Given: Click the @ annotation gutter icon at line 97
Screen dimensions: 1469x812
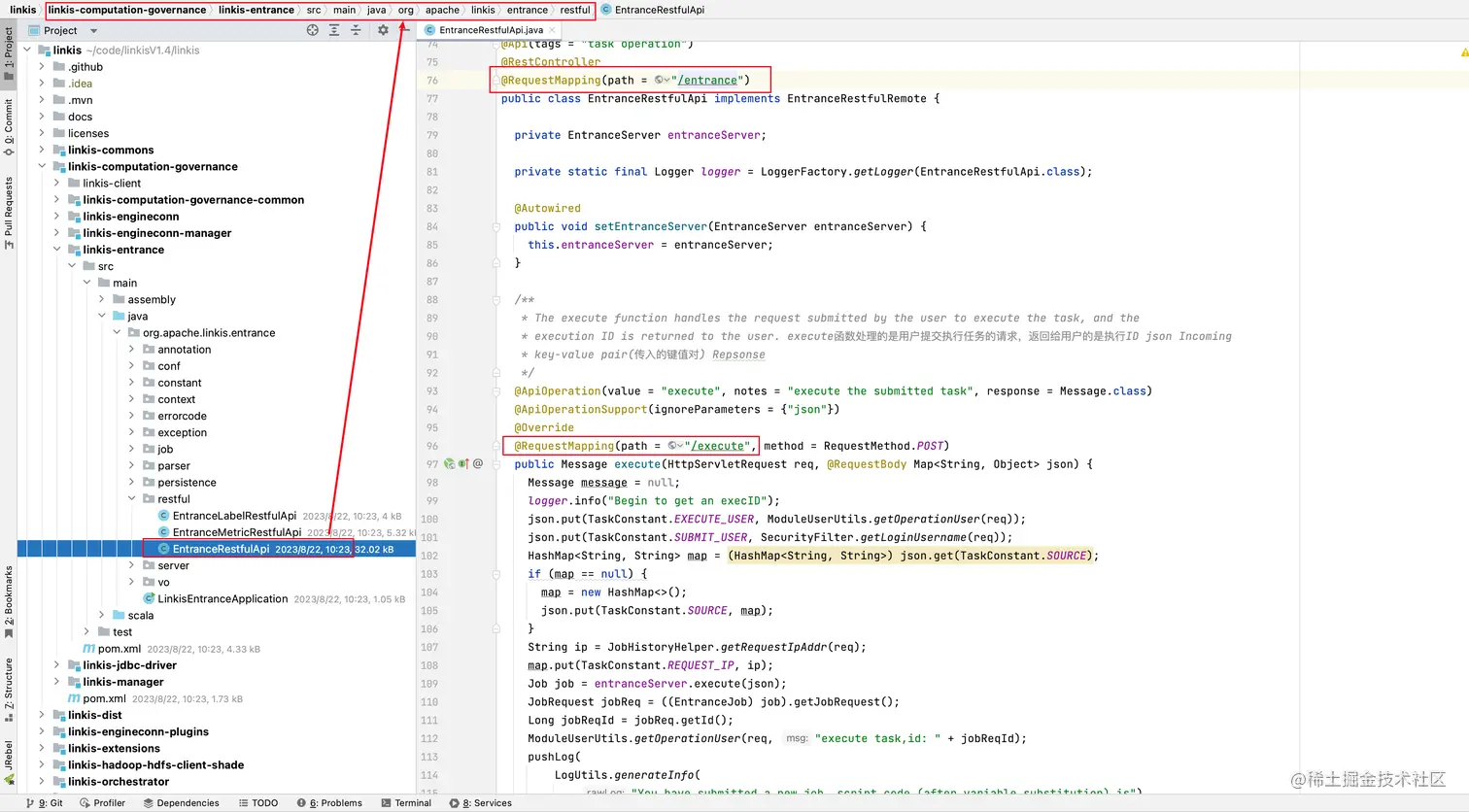Looking at the screenshot, I should pos(478,464).
